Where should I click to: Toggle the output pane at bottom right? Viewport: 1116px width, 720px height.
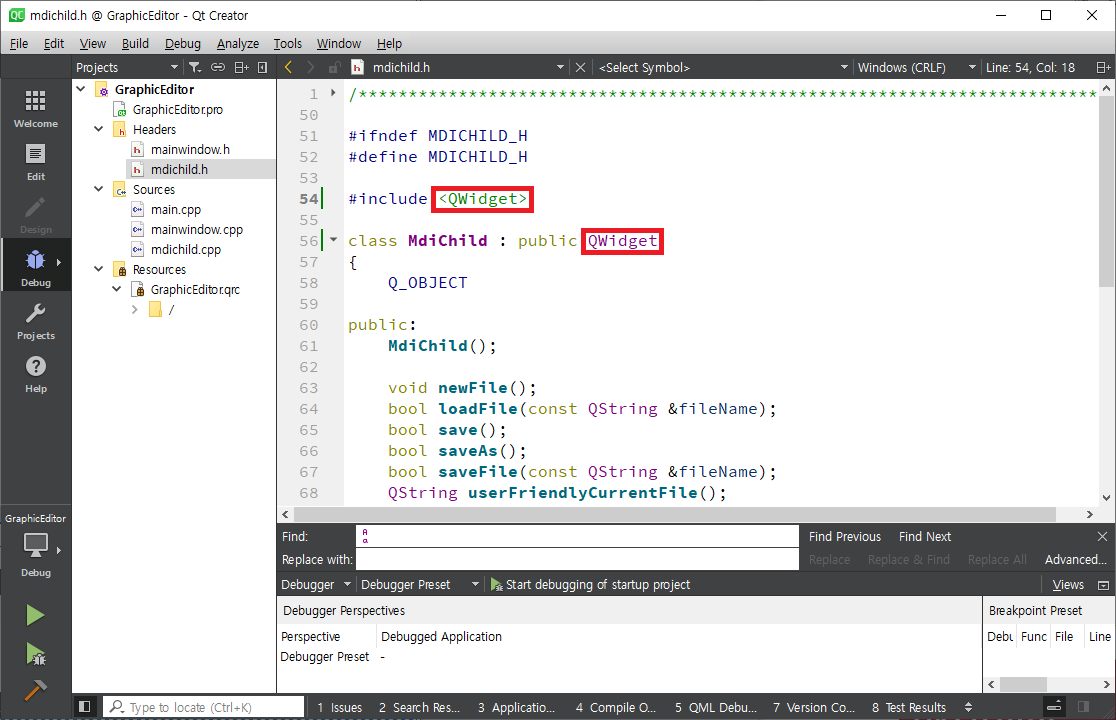click(1083, 706)
